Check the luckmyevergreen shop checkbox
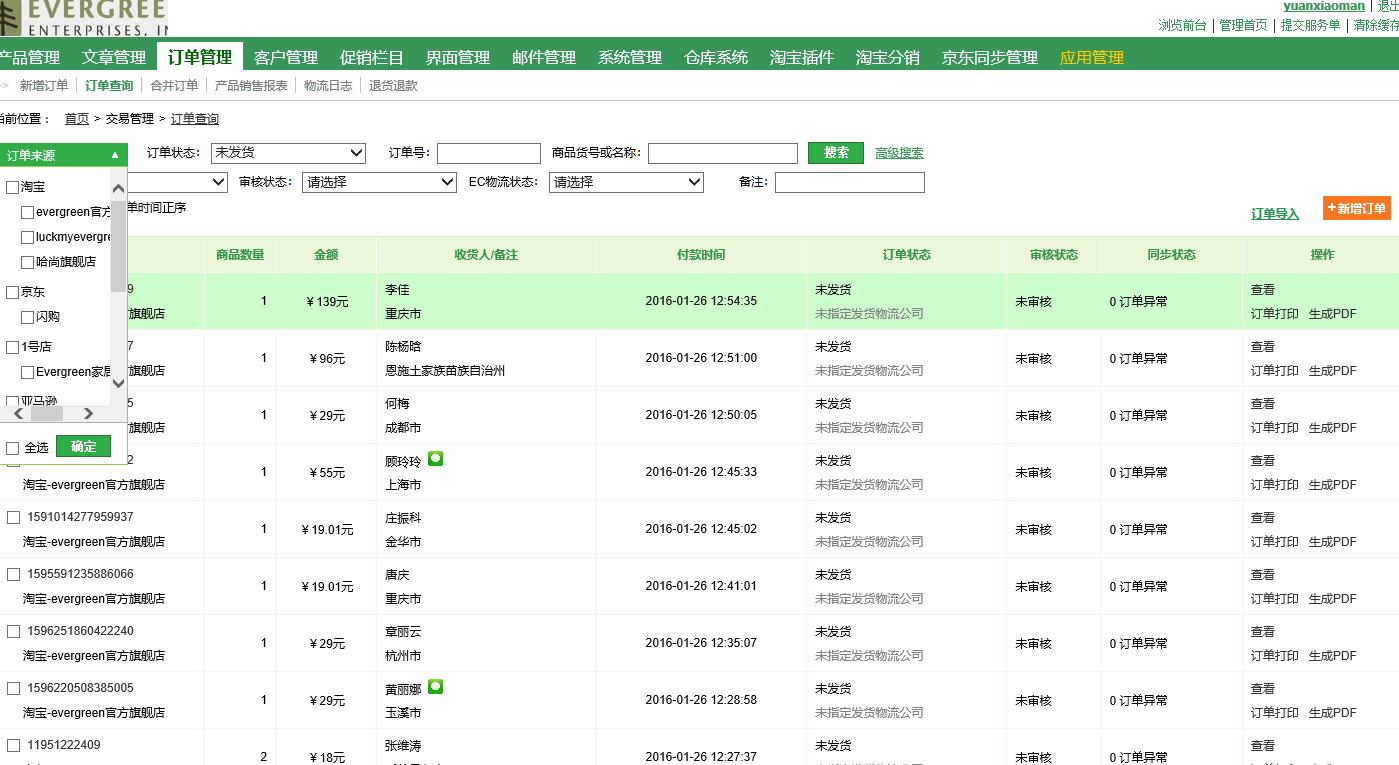Image resolution: width=1399 pixels, height=765 pixels. [27, 237]
